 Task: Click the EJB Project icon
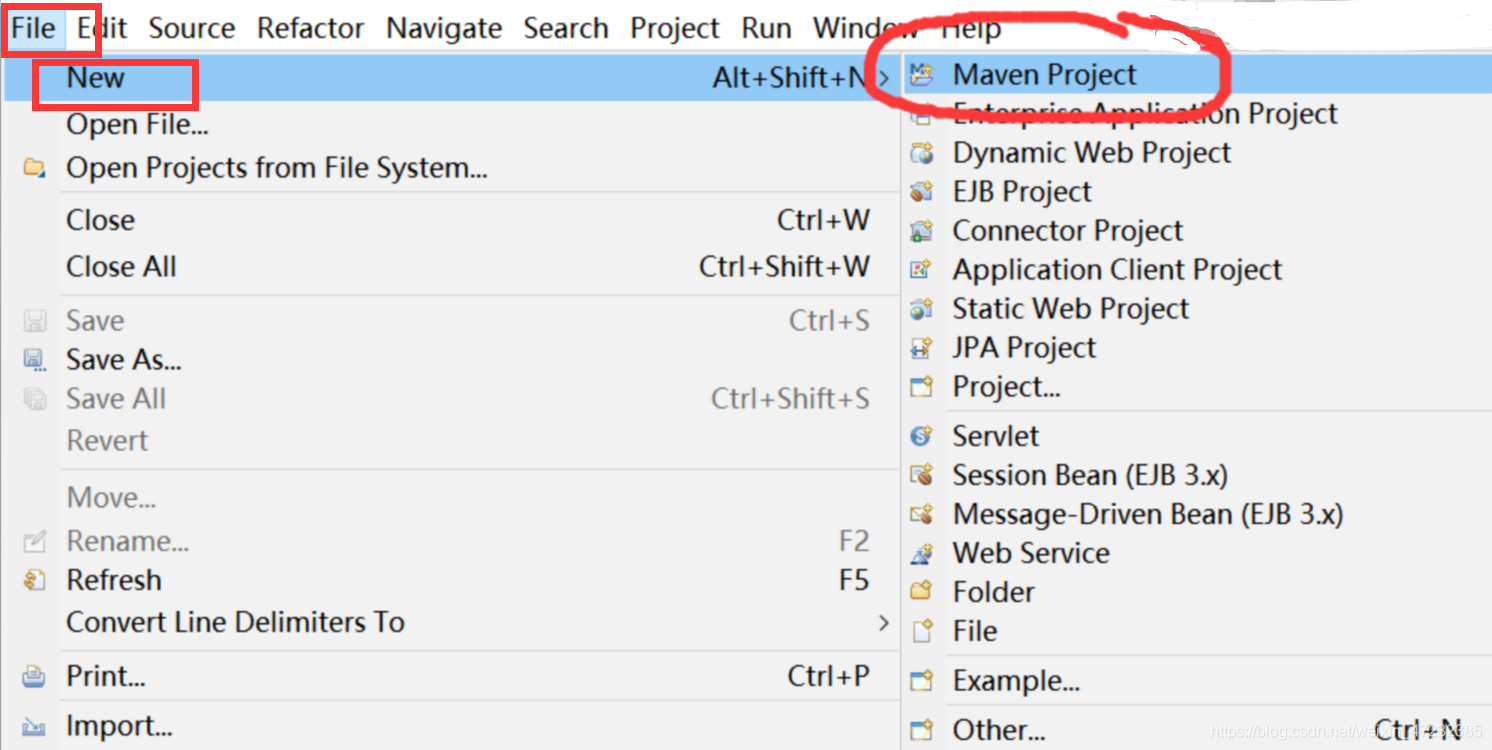click(922, 192)
